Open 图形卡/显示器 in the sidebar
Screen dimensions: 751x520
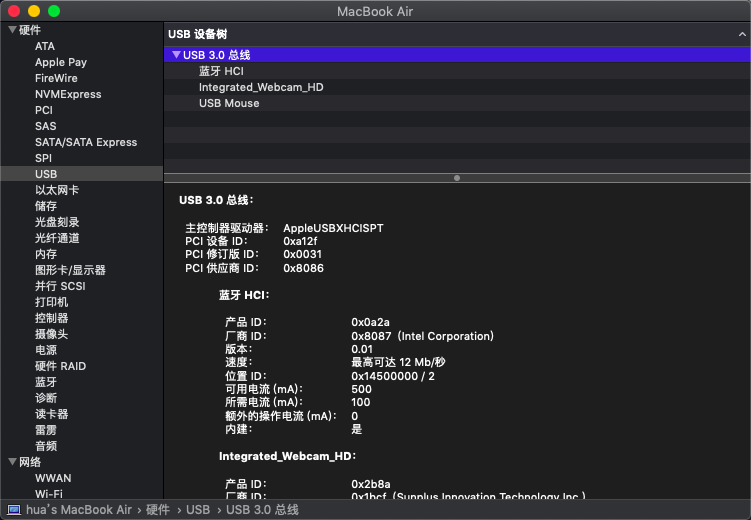point(70,270)
